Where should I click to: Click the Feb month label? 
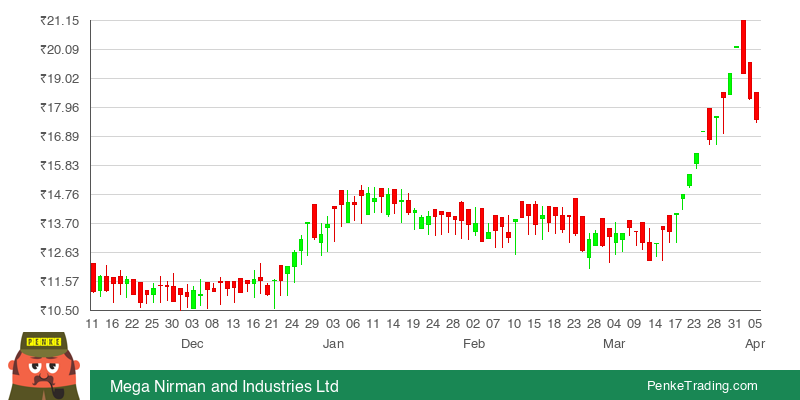473,344
